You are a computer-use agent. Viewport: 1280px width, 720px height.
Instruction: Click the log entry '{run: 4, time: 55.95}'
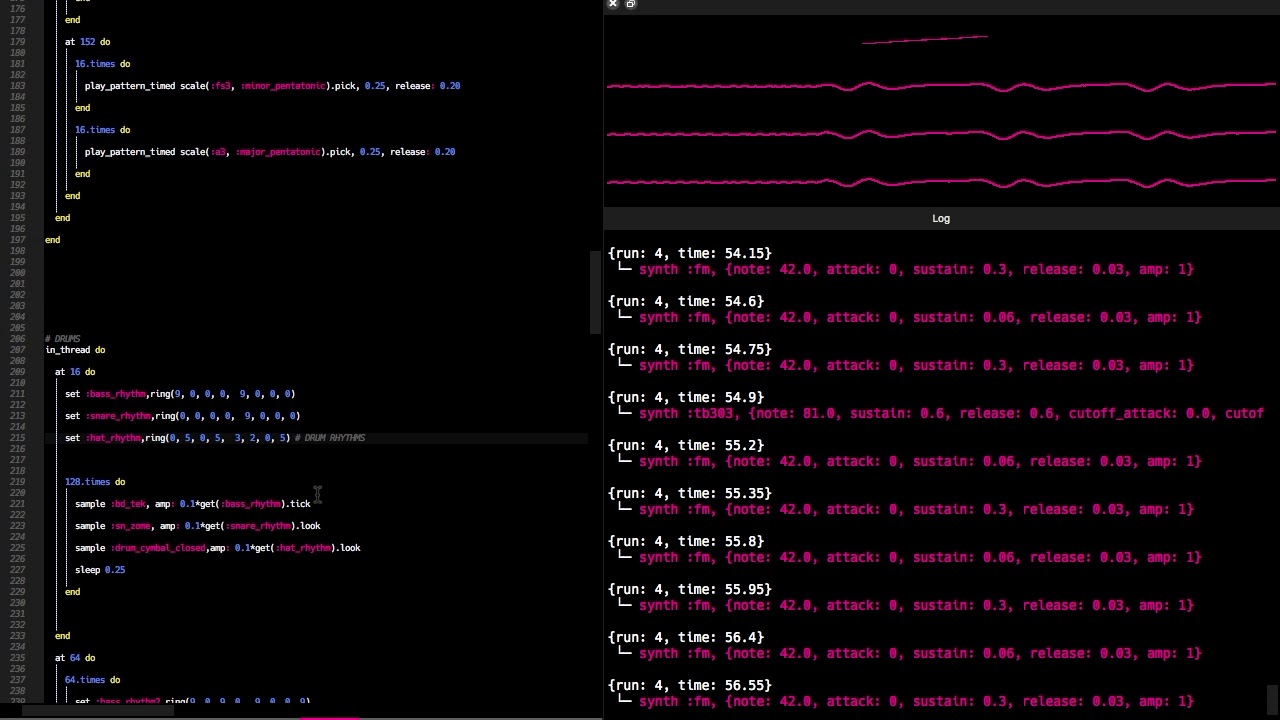pos(690,589)
